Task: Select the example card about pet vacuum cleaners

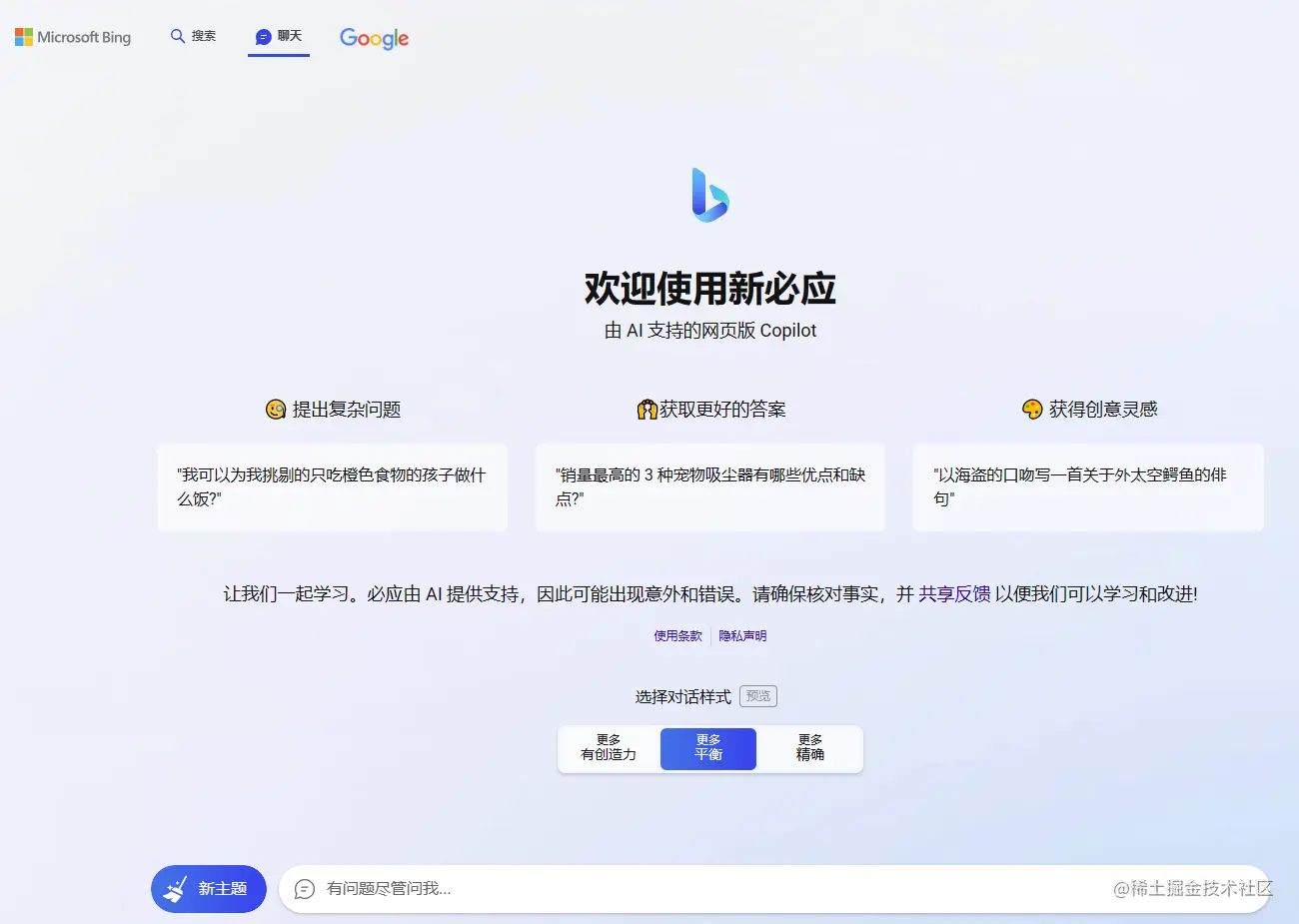Action: [709, 486]
